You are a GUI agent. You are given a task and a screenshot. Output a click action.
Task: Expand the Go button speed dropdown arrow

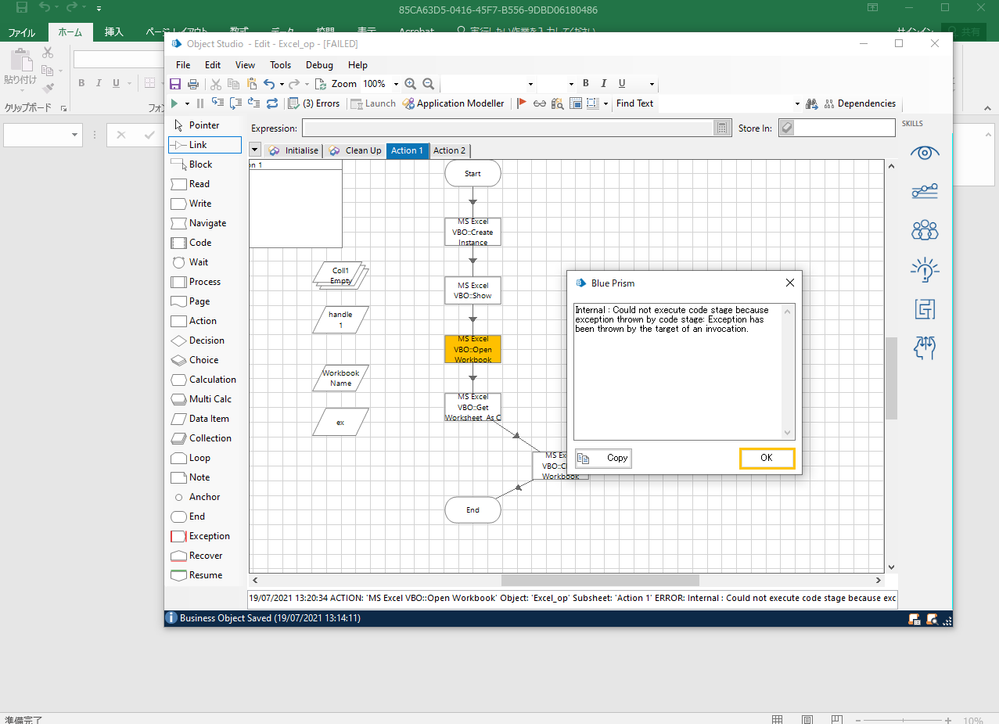(187, 103)
